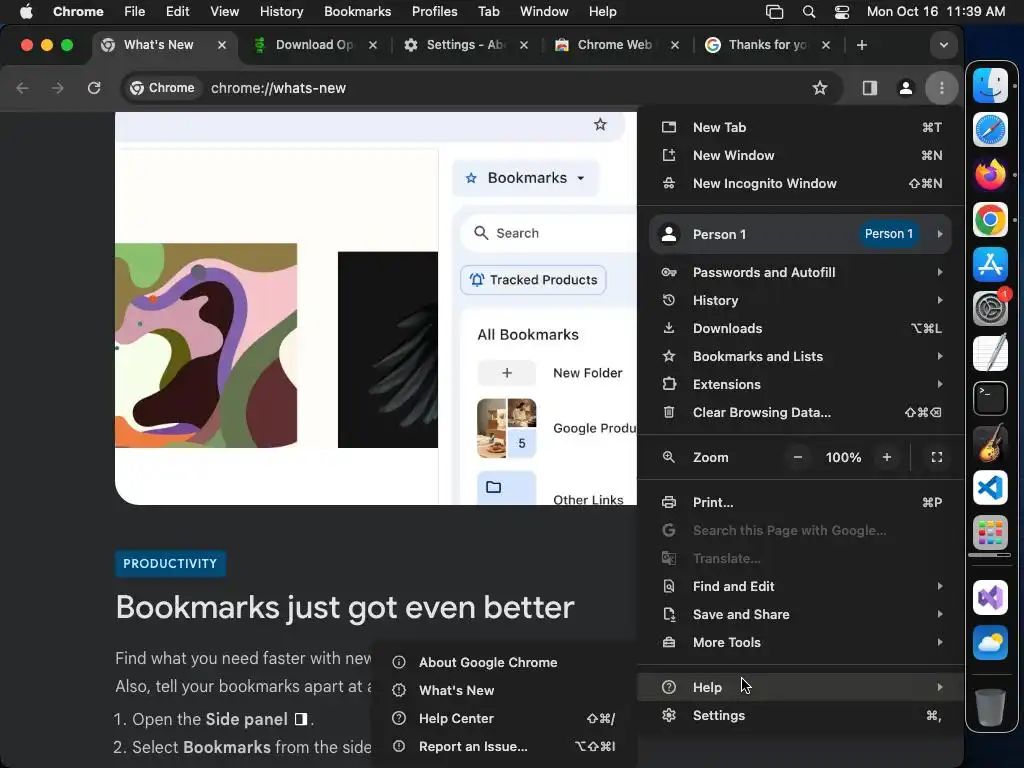Open the Bookmarks menu in the menu bar
Image resolution: width=1024 pixels, height=768 pixels.
[357, 12]
